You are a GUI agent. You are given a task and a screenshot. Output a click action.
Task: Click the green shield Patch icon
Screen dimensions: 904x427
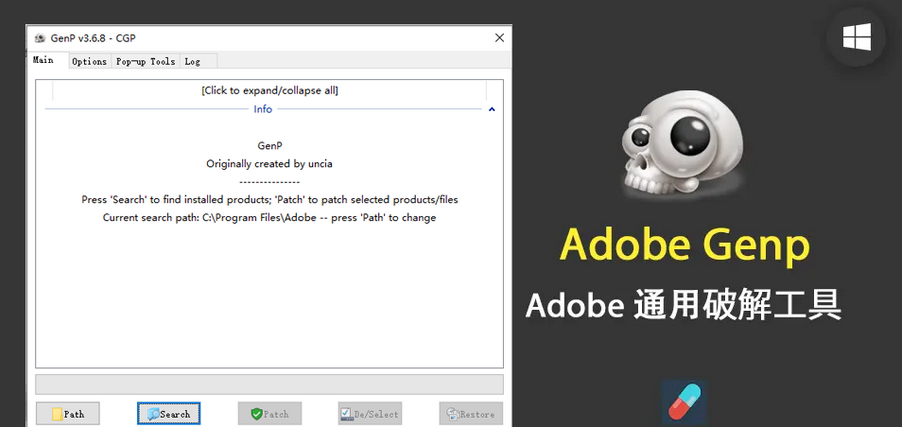point(256,414)
